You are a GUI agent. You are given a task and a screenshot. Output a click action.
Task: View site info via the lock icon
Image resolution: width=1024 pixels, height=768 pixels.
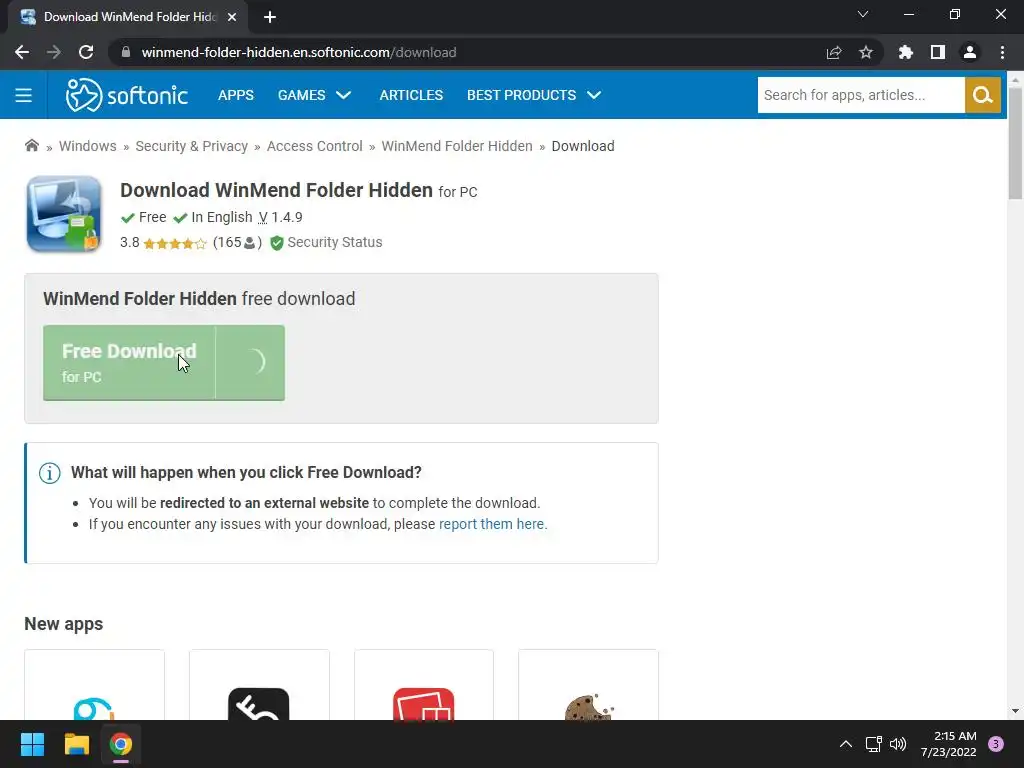[x=126, y=52]
